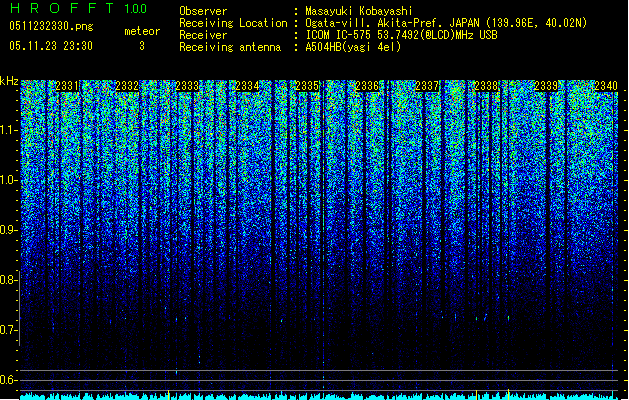Screen dimensions: 629x400
Task: Click the 'Receiver' field label
Action: (203, 35)
